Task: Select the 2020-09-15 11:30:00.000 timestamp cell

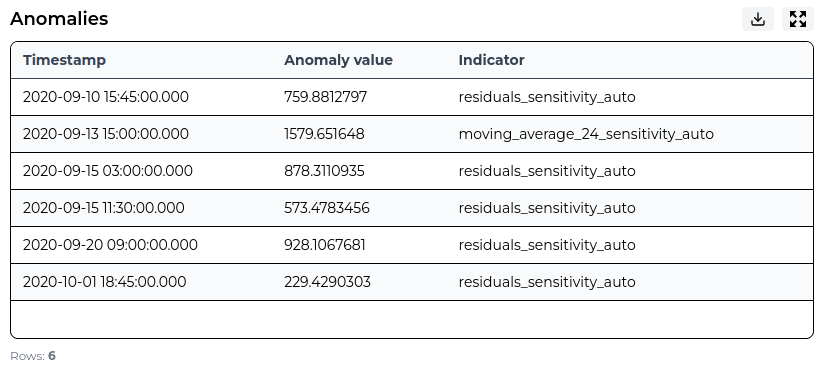Action: (103, 208)
